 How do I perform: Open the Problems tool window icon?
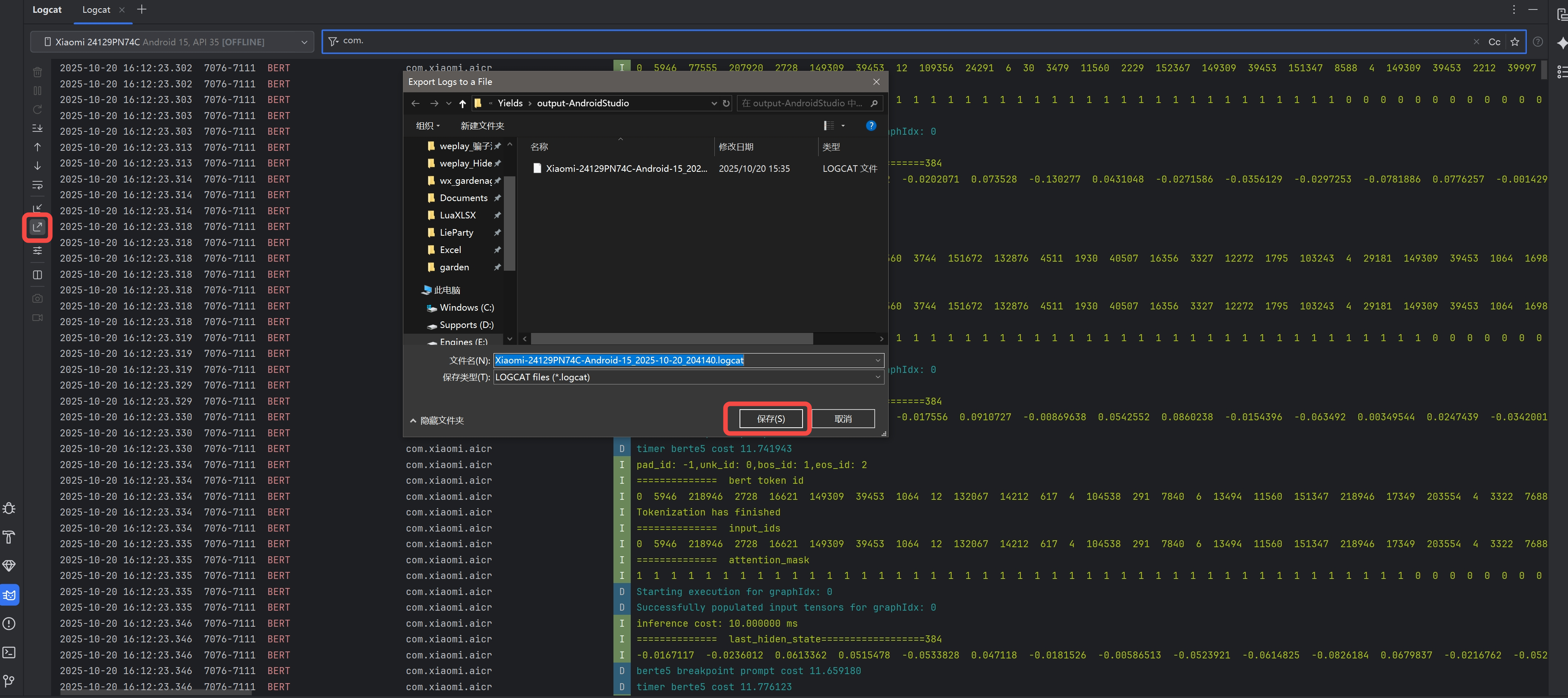coord(9,624)
